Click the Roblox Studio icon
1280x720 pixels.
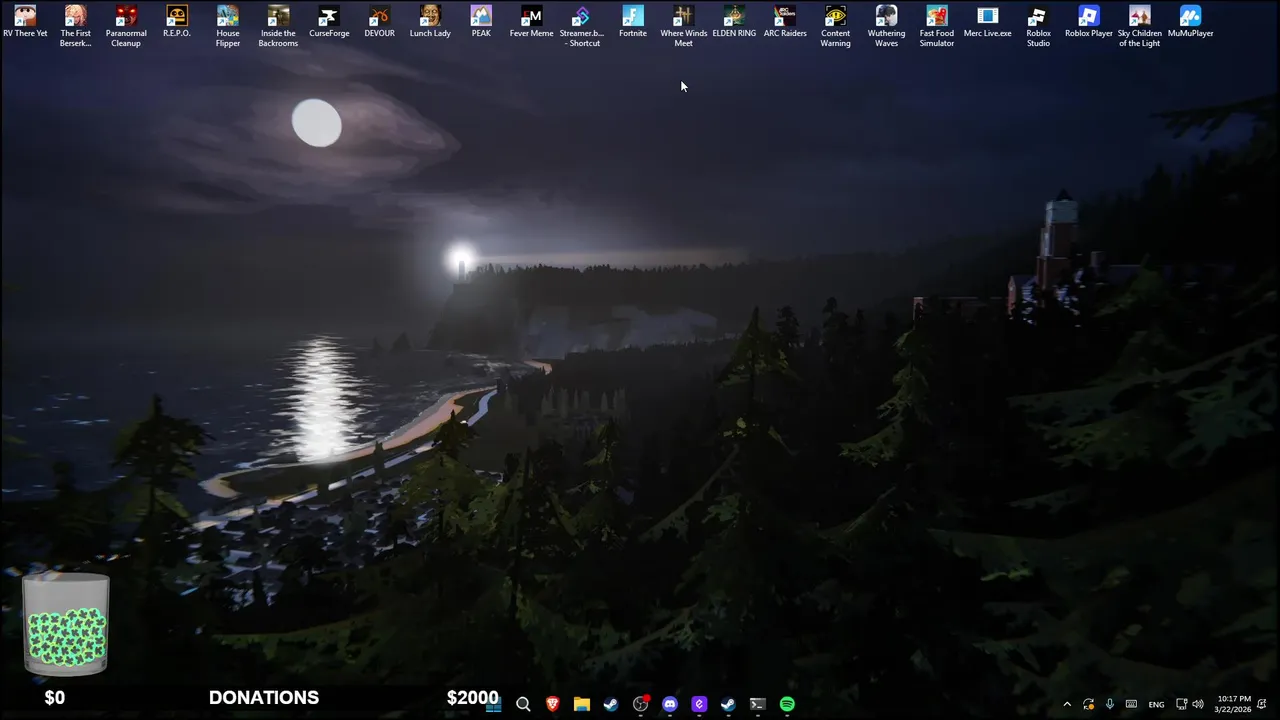click(x=1038, y=26)
